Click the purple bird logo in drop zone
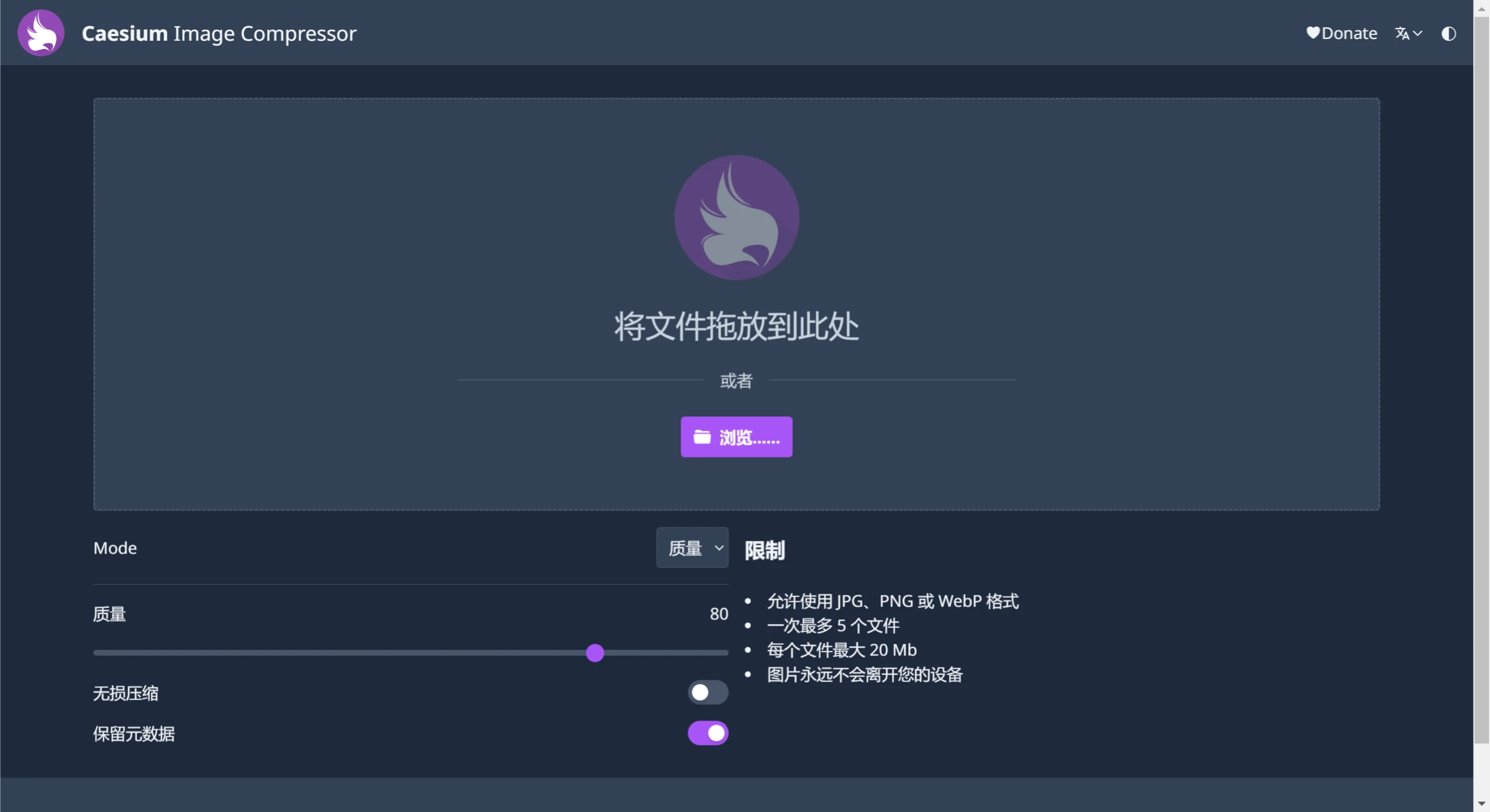 tap(736, 217)
